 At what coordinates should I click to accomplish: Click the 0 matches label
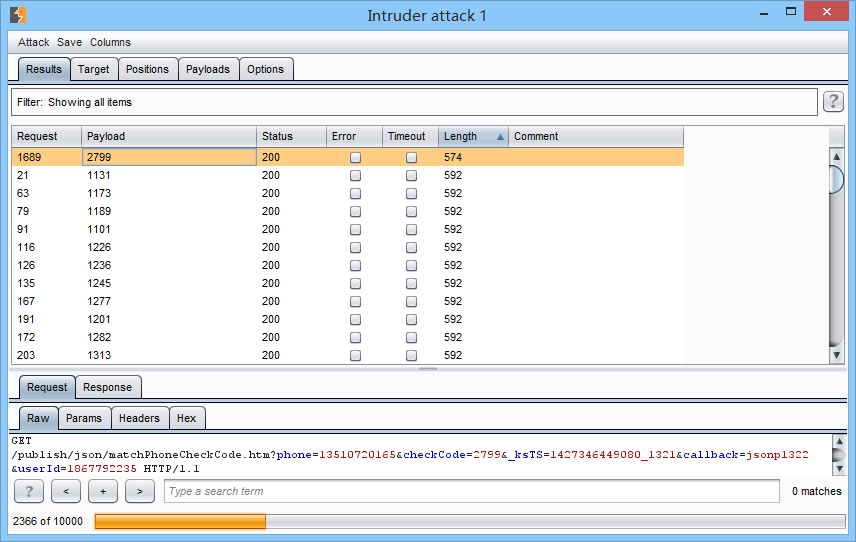(817, 491)
